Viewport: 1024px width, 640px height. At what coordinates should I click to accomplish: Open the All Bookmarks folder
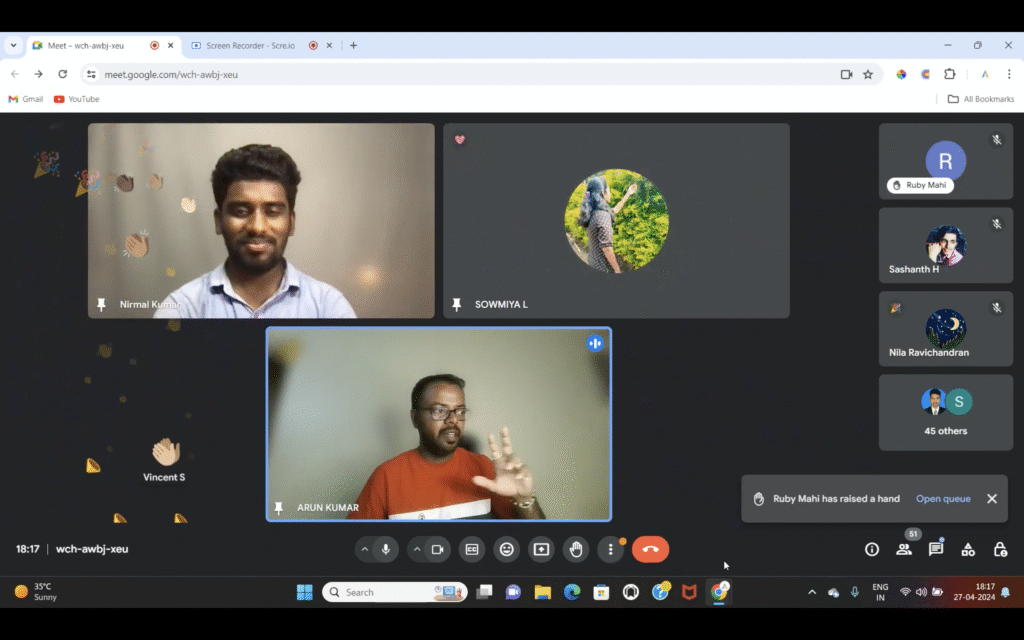point(980,99)
